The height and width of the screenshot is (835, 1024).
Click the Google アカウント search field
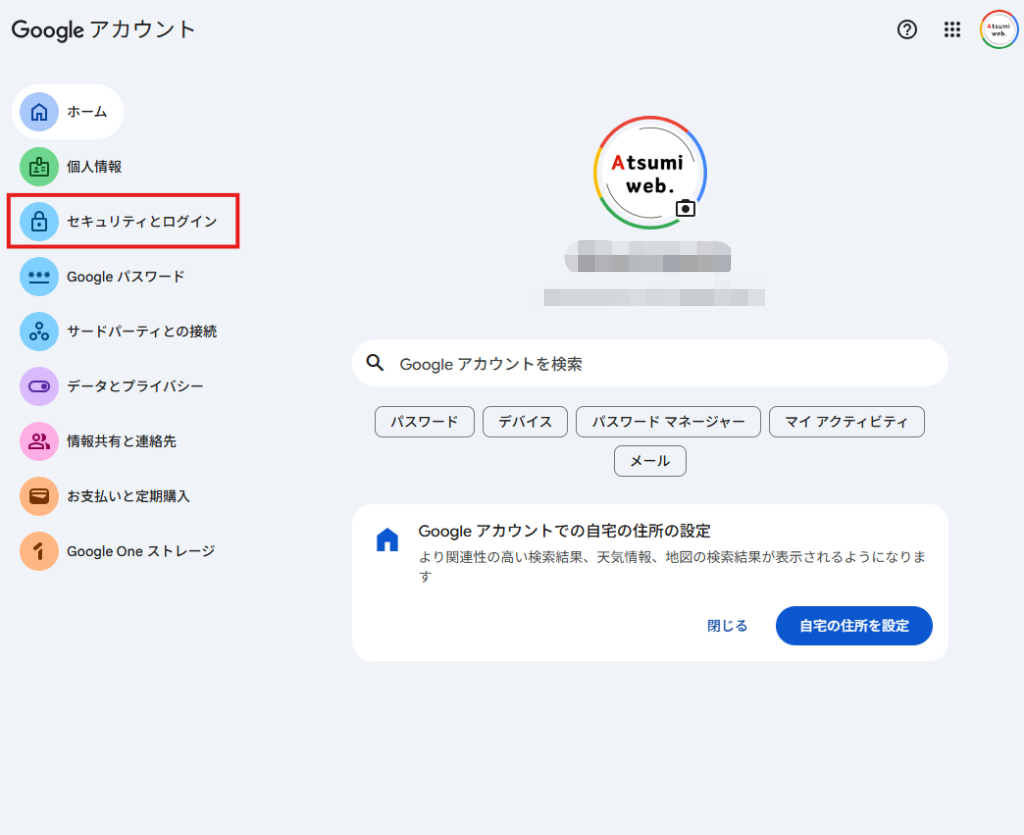pyautogui.click(x=650, y=363)
